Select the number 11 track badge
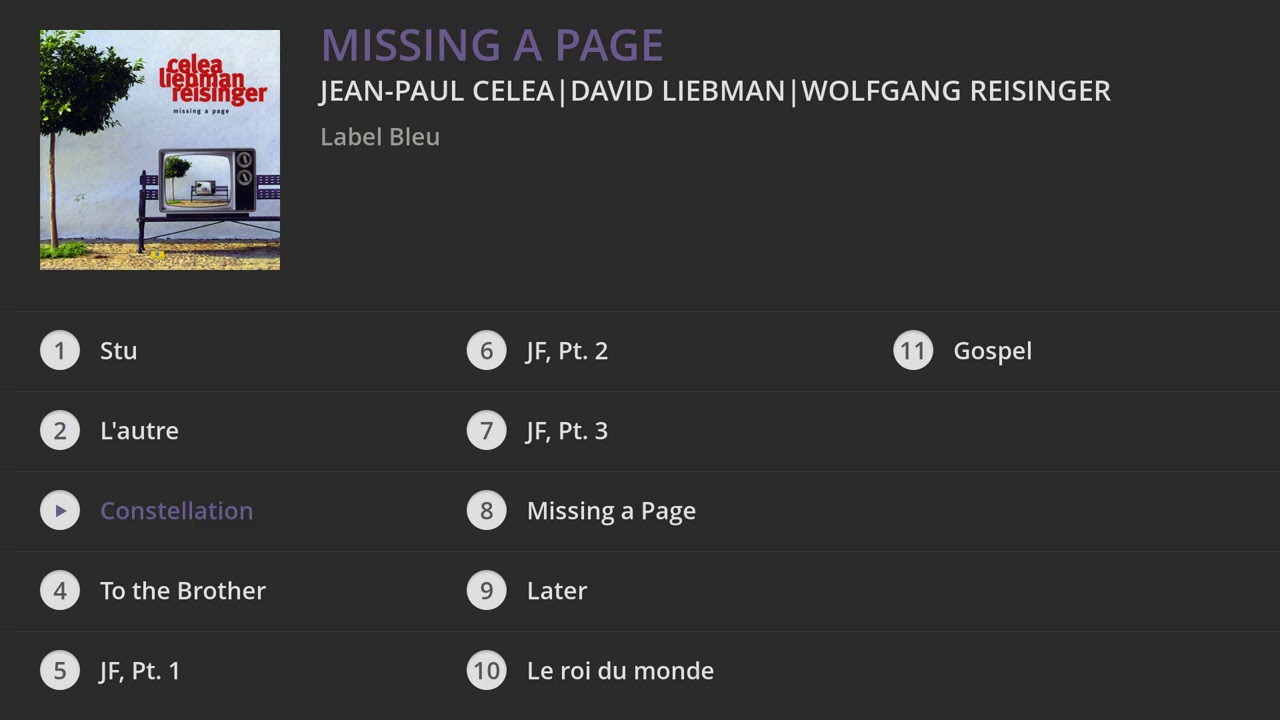This screenshot has height=720, width=1280. pyautogui.click(x=912, y=351)
